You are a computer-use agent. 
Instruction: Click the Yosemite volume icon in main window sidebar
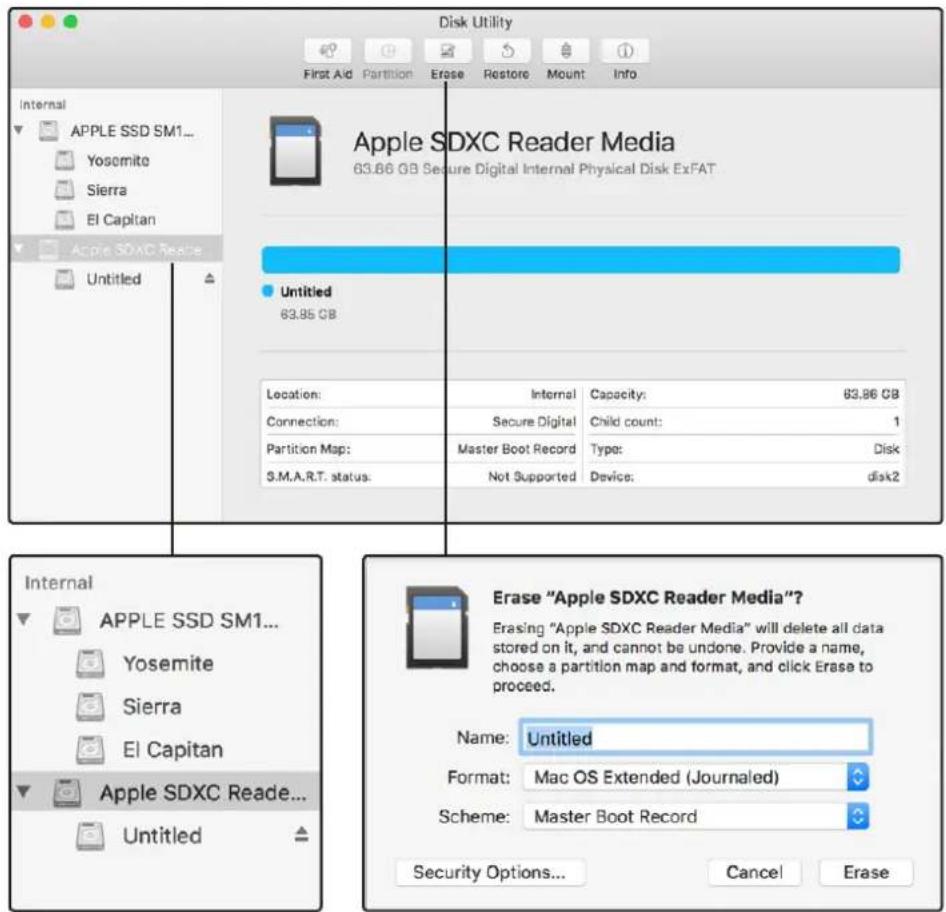(65, 160)
